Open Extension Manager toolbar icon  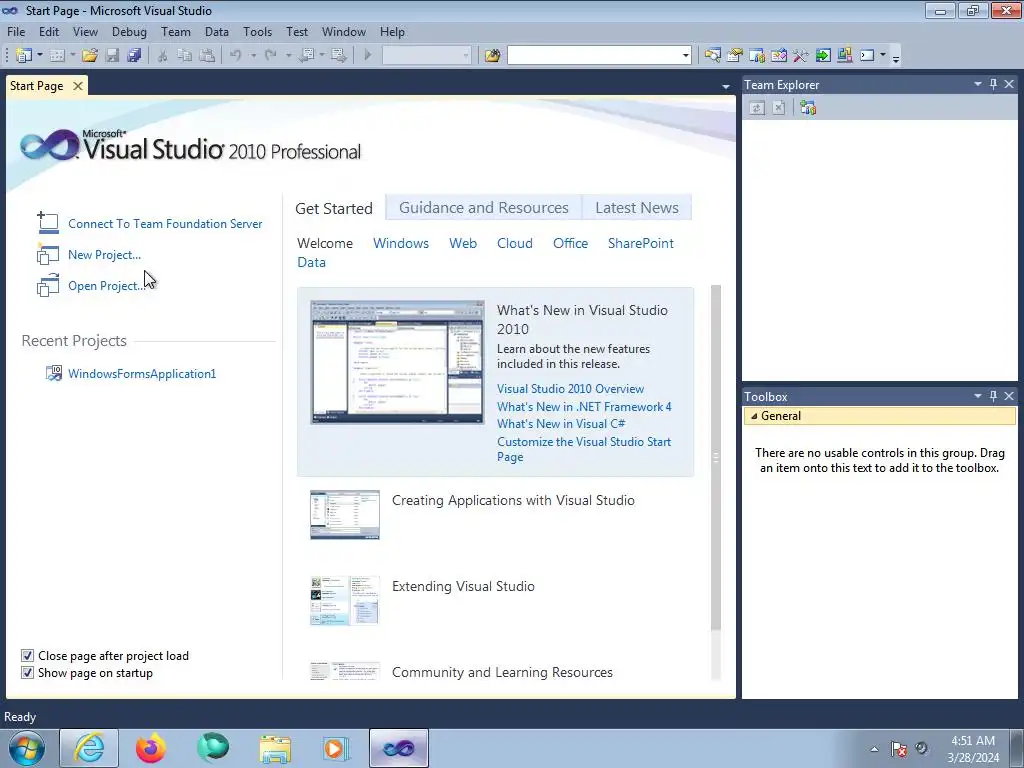(845, 56)
